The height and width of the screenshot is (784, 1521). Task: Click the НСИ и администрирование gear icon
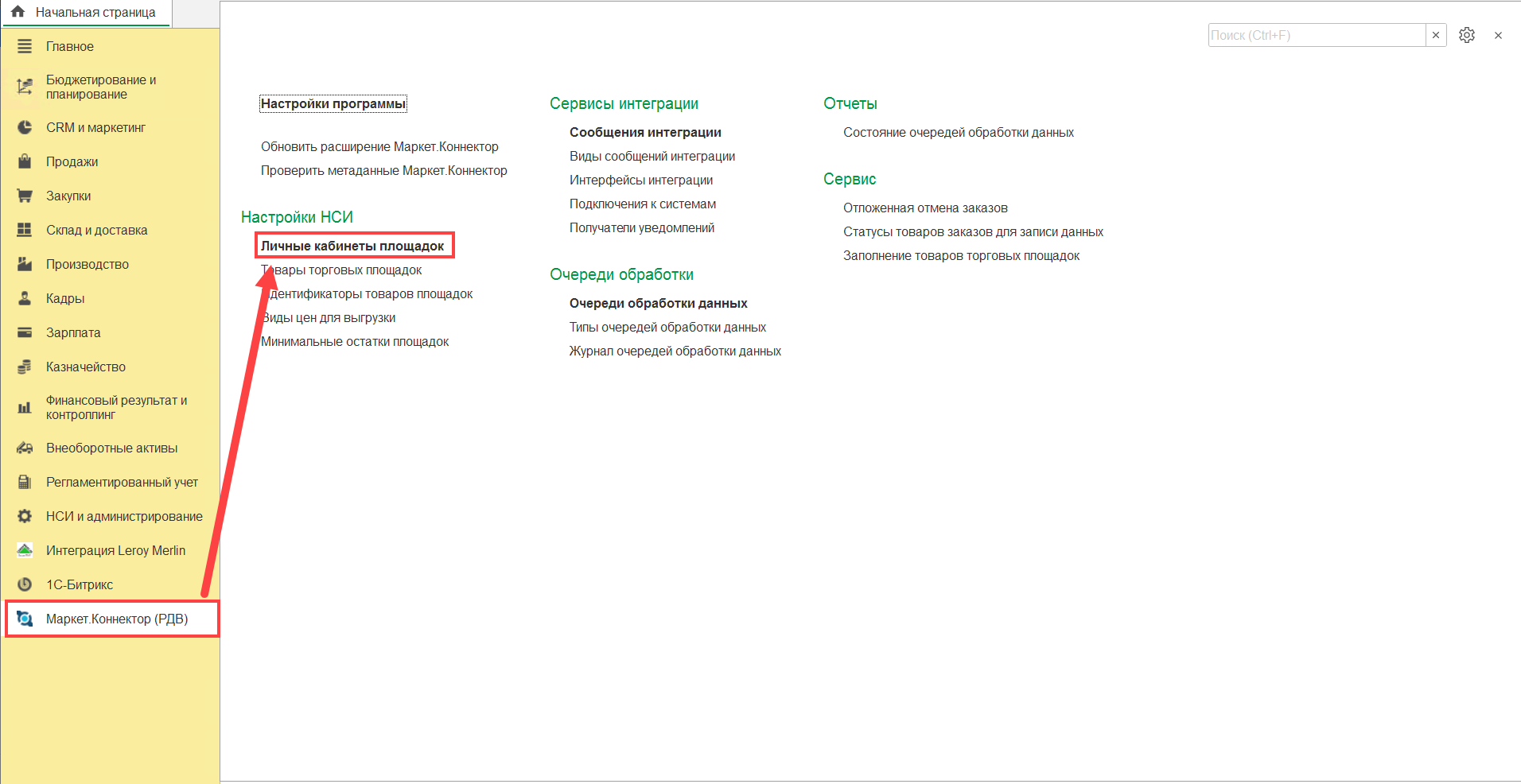25,516
